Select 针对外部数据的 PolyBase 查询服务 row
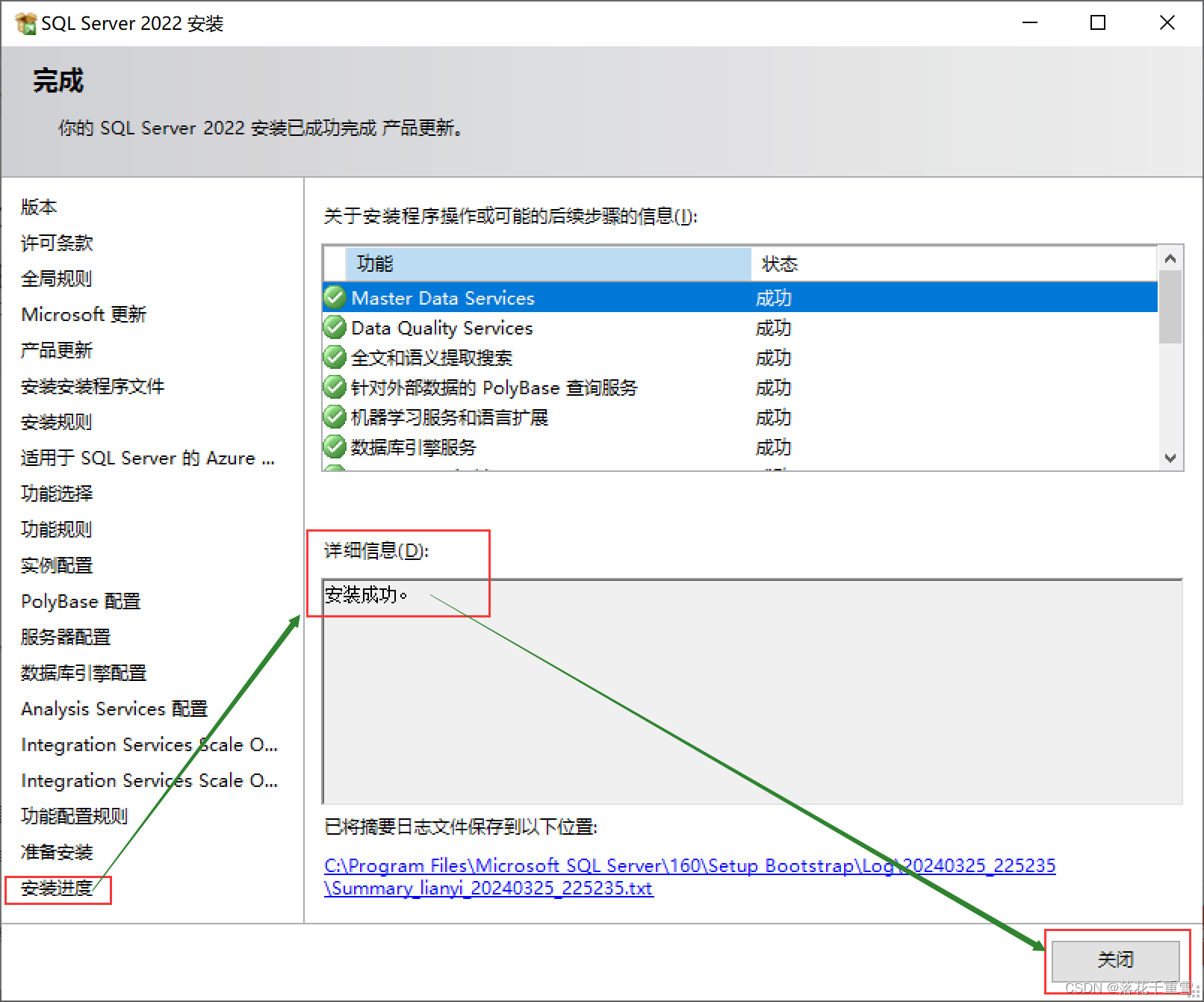 click(740, 387)
